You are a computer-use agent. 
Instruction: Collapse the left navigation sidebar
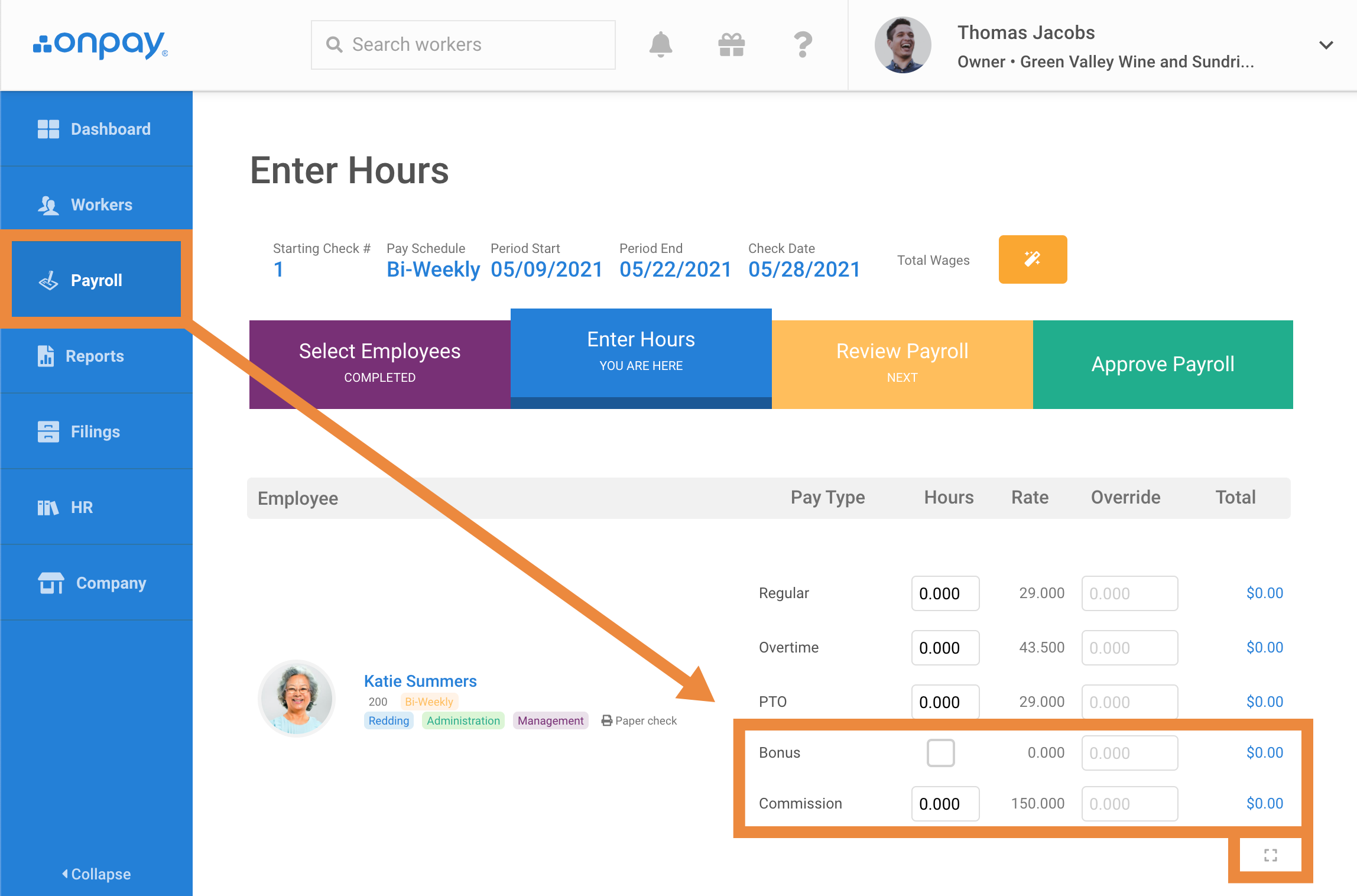click(96, 874)
